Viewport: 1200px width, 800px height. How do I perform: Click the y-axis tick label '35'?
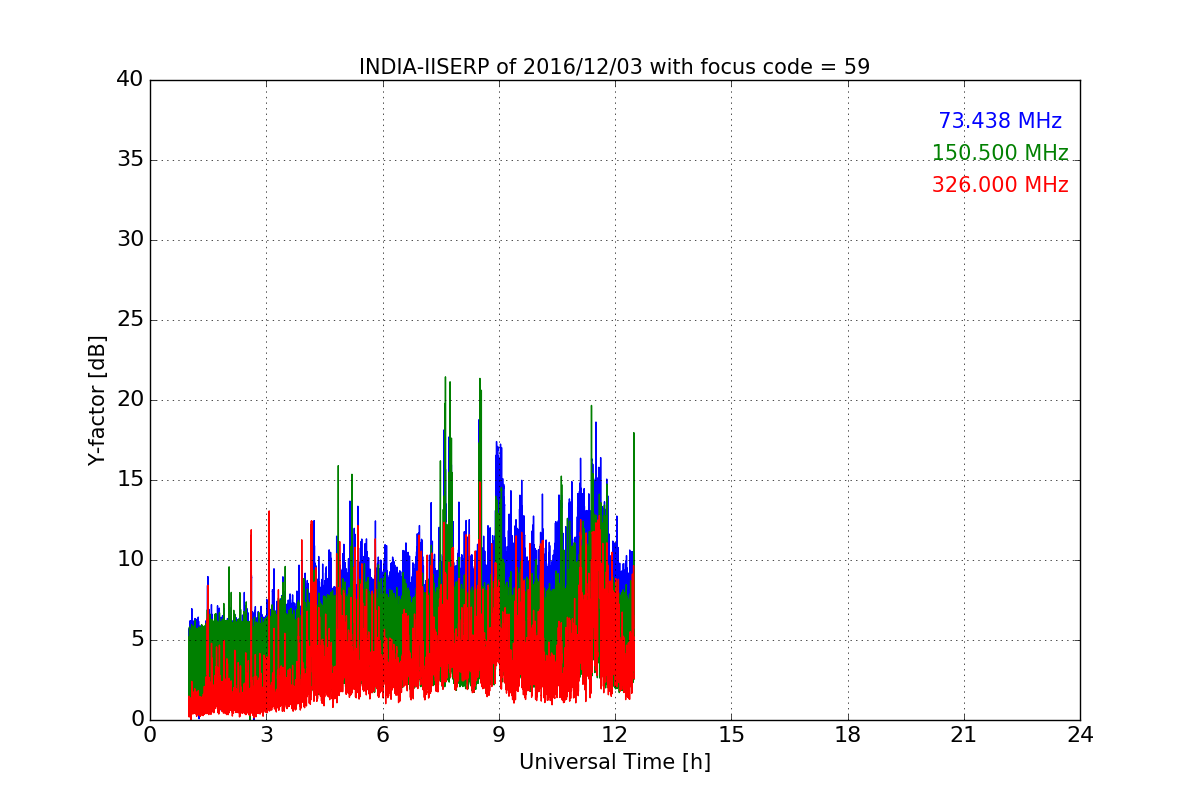tap(130, 160)
